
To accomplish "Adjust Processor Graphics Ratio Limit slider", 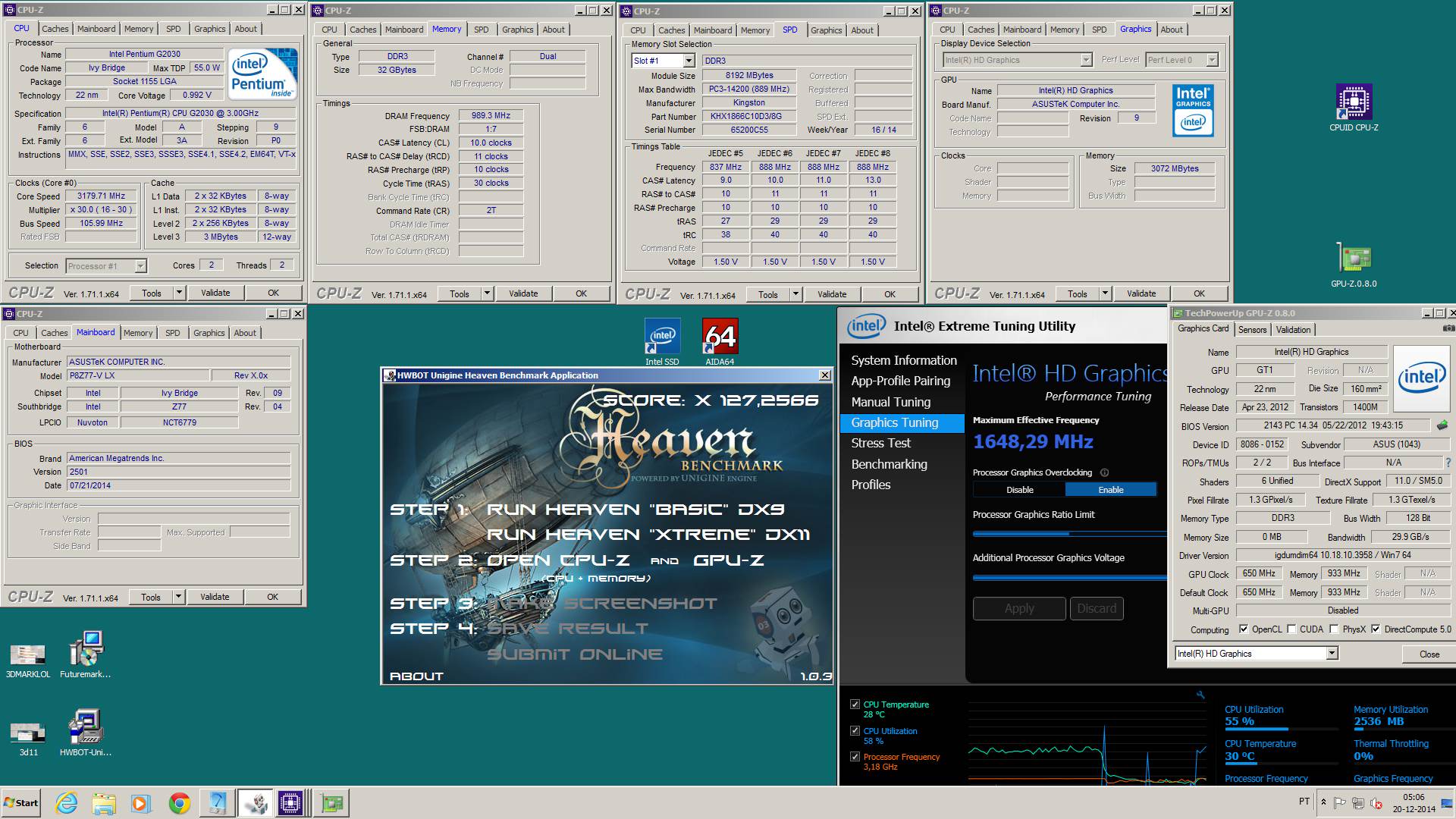I will (x=1069, y=534).
